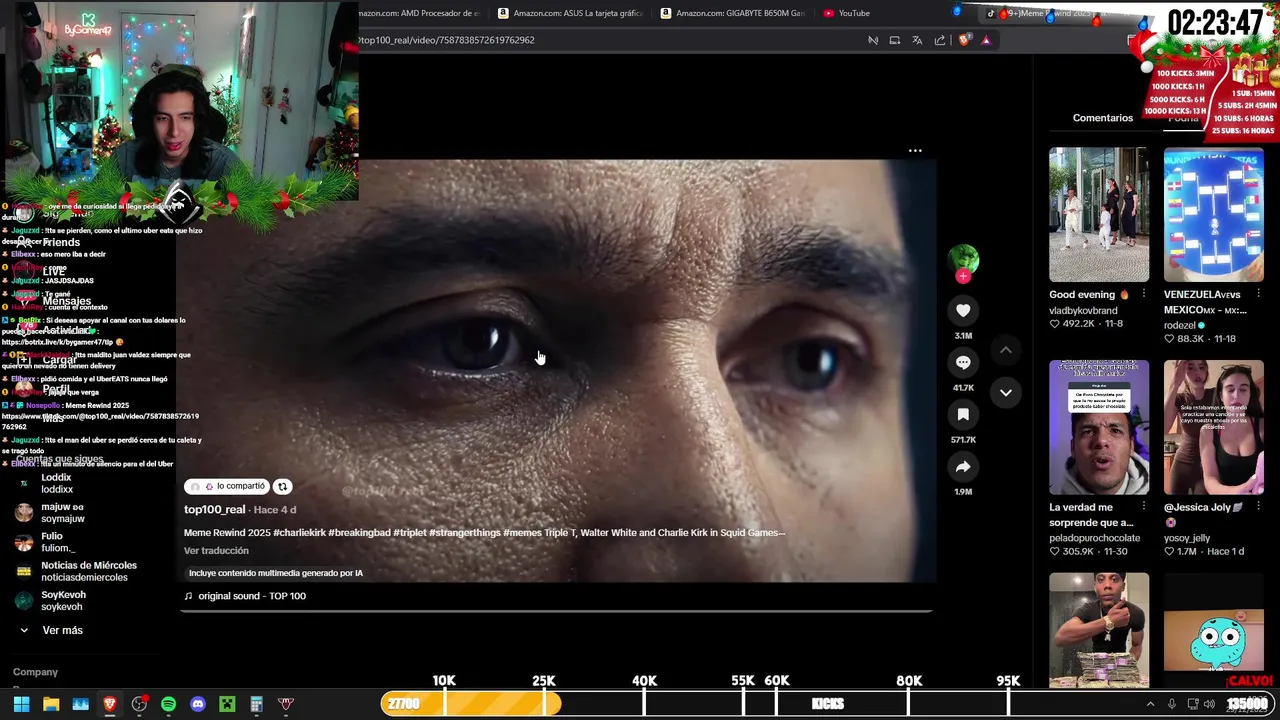Open OBS Studio from the taskbar

pos(139,704)
